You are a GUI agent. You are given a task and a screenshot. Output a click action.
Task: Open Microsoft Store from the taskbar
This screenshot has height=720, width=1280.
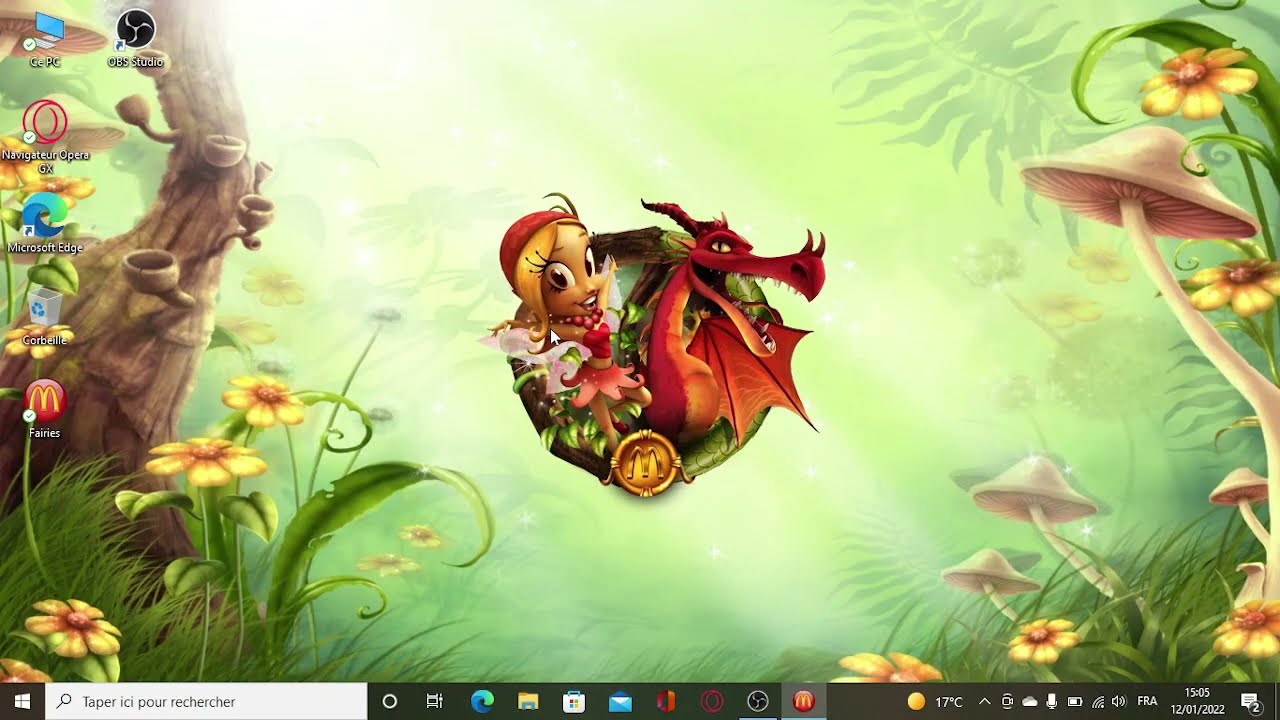pyautogui.click(x=574, y=702)
